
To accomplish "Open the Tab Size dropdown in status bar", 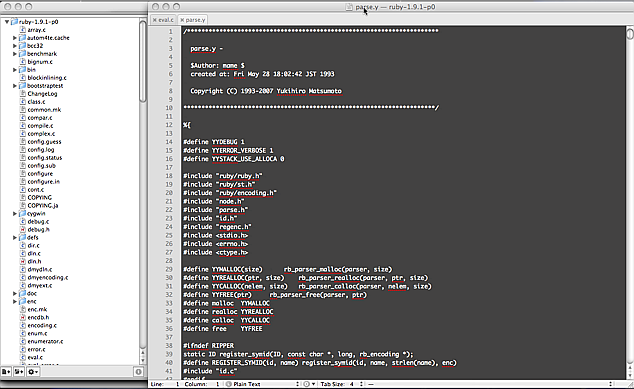I will click(x=341, y=384).
